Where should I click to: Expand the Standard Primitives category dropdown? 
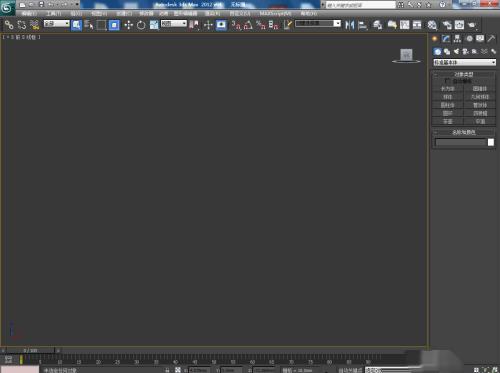464,62
